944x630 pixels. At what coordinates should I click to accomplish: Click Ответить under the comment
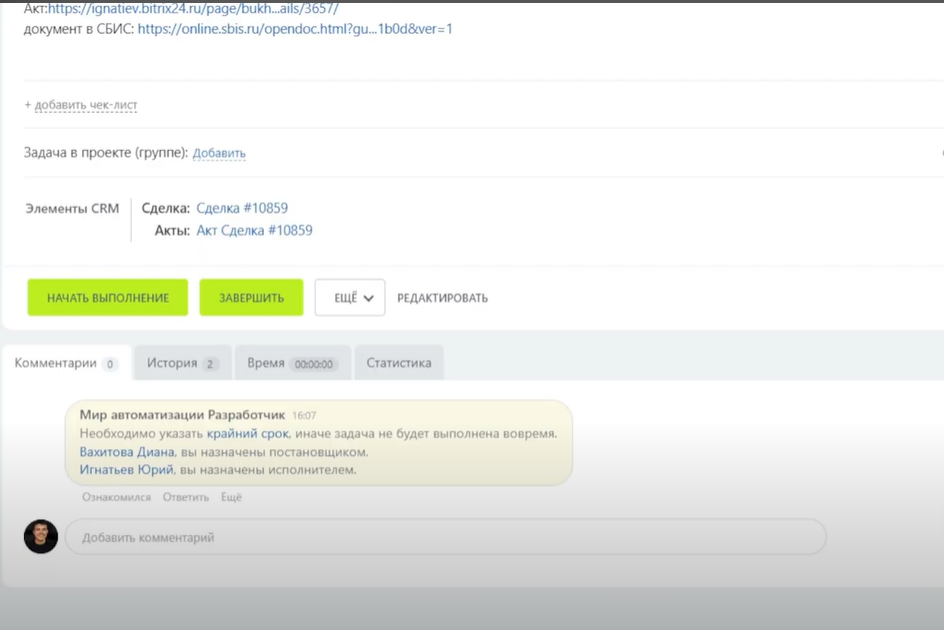tap(185, 497)
